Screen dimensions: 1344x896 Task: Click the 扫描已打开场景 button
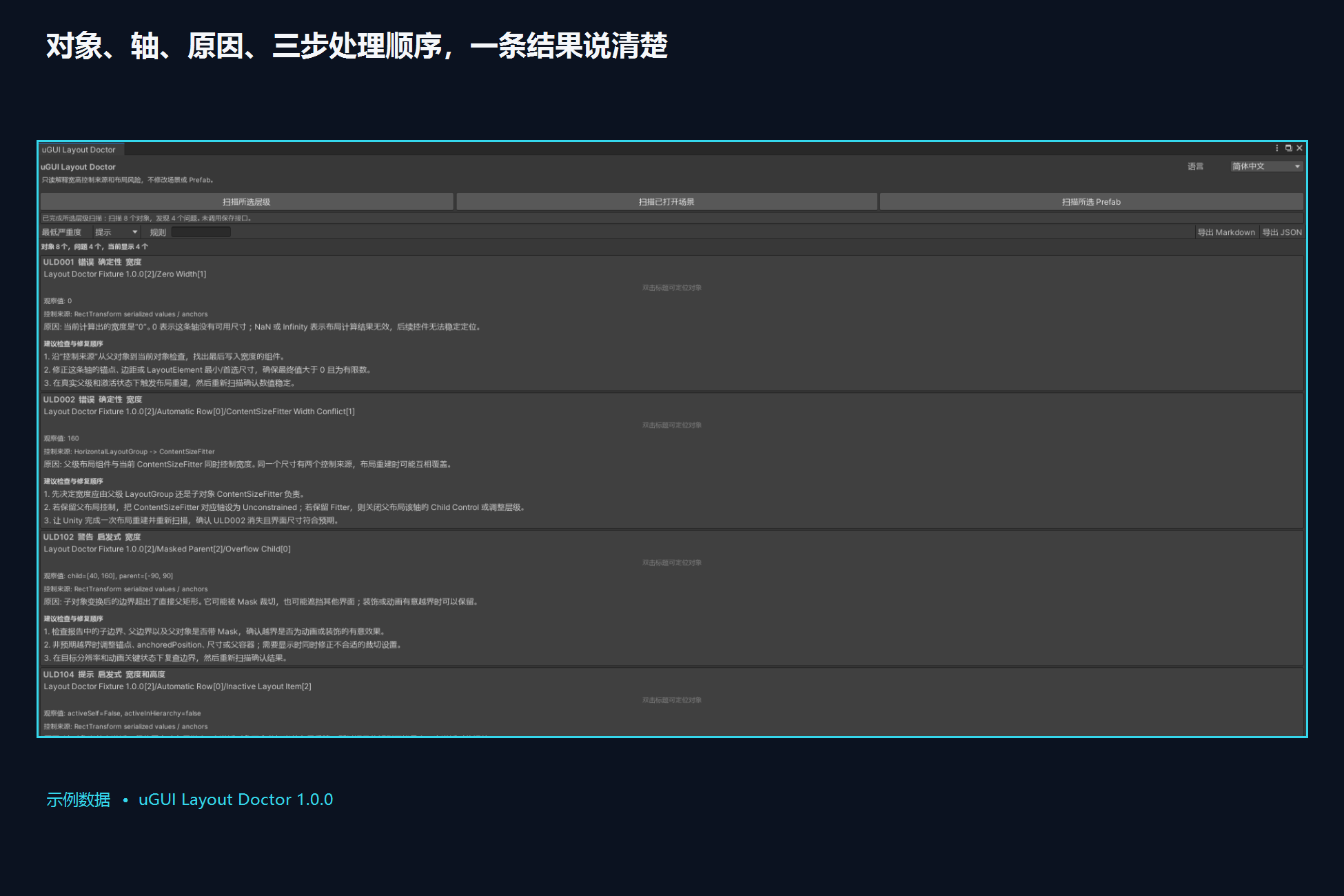pos(666,202)
